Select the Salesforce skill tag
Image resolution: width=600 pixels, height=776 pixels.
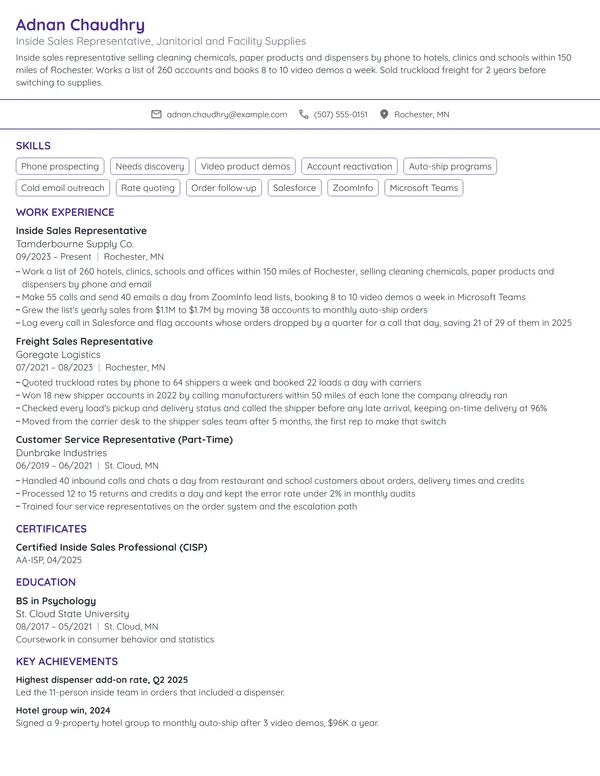tap(295, 188)
